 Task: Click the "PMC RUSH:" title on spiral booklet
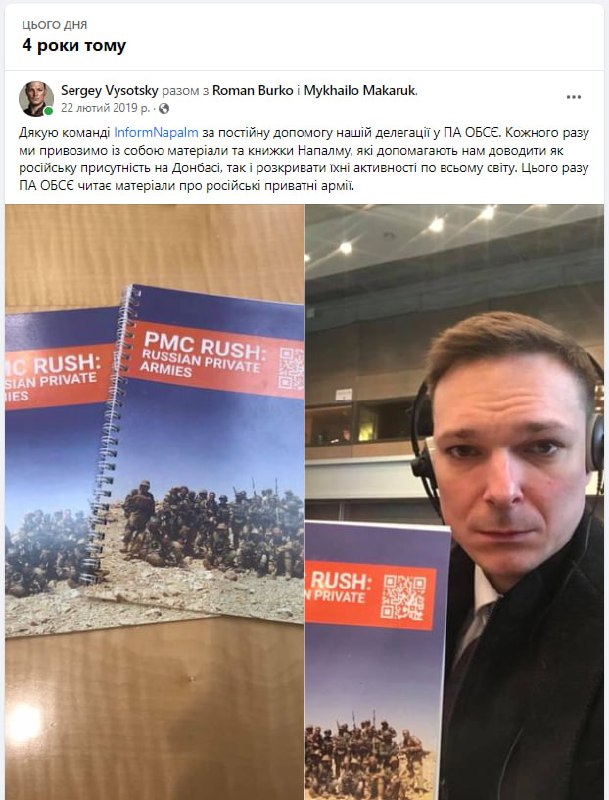[x=205, y=344]
